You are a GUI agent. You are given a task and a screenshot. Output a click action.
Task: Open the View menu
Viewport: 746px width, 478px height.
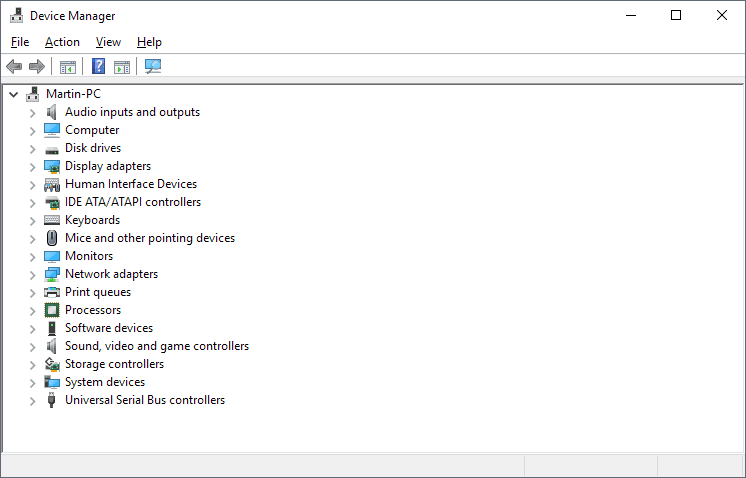(x=108, y=42)
